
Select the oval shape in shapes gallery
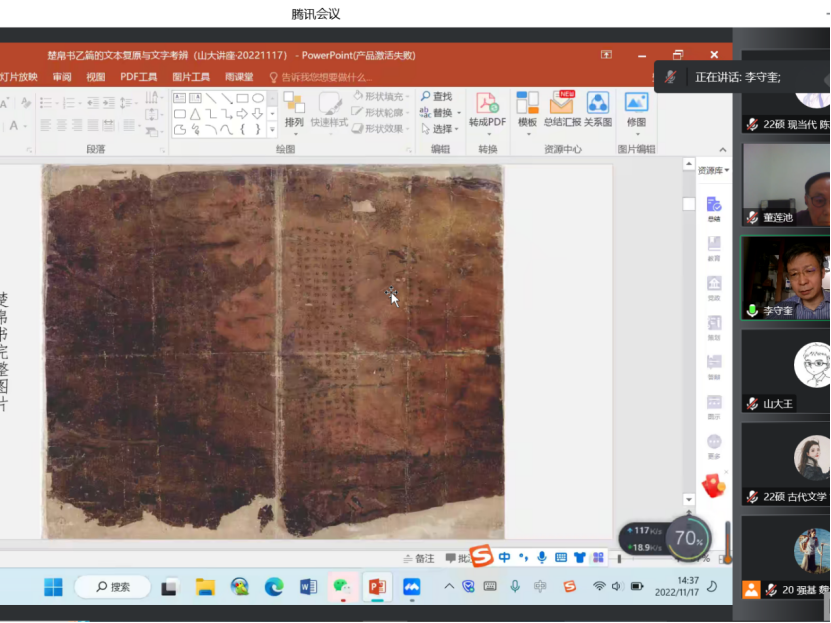click(x=258, y=98)
